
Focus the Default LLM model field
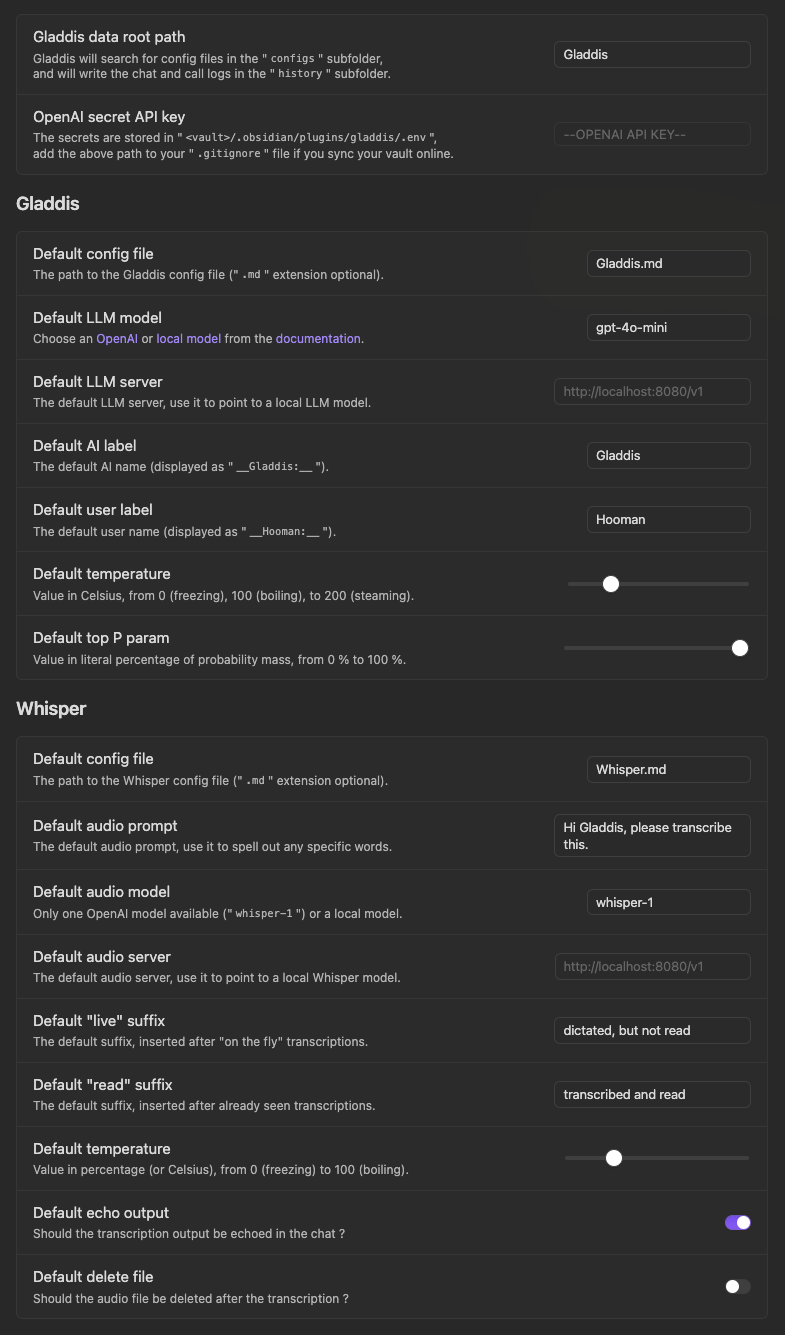[668, 327]
